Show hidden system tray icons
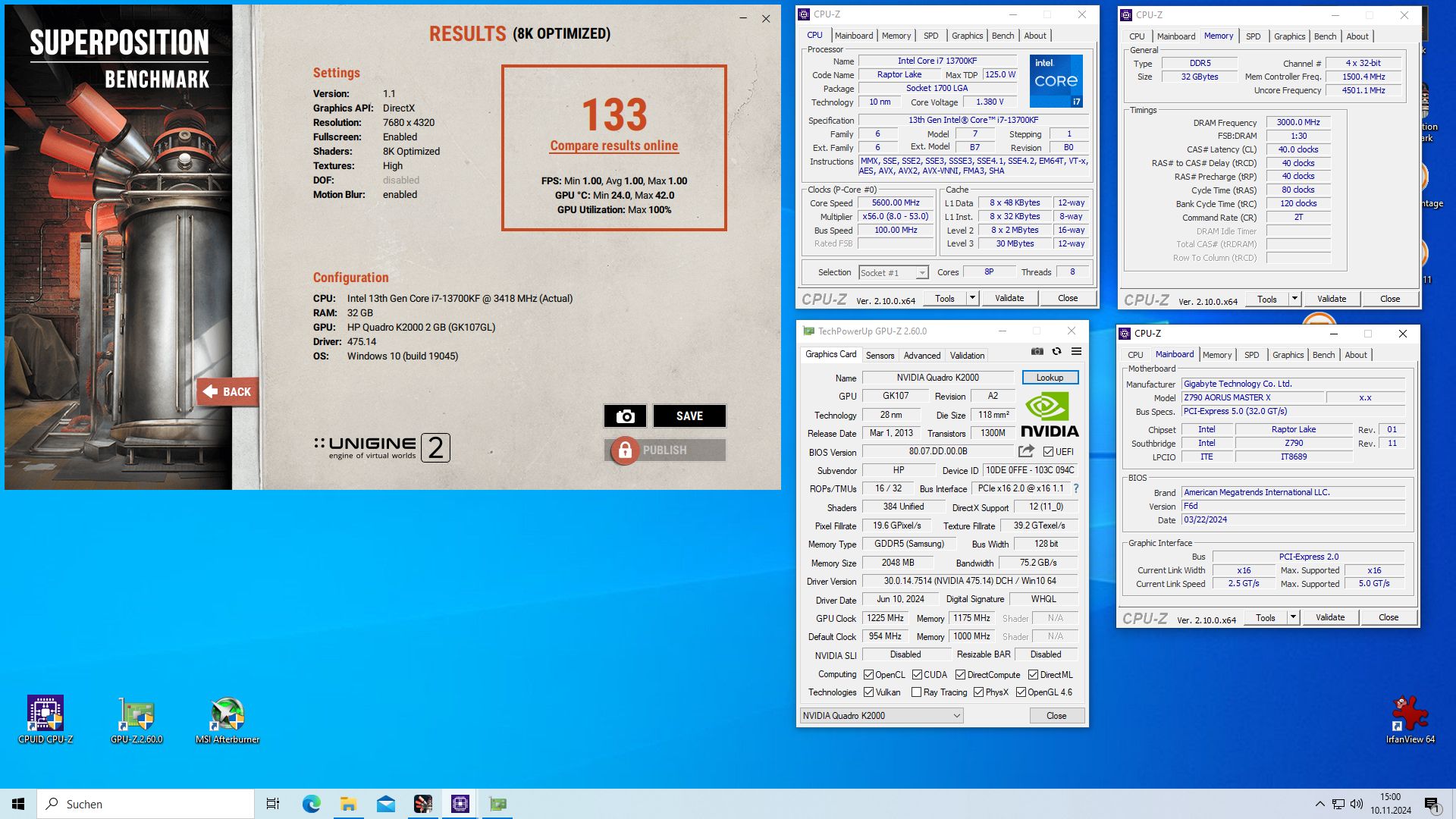1456x819 pixels. pyautogui.click(x=1320, y=804)
